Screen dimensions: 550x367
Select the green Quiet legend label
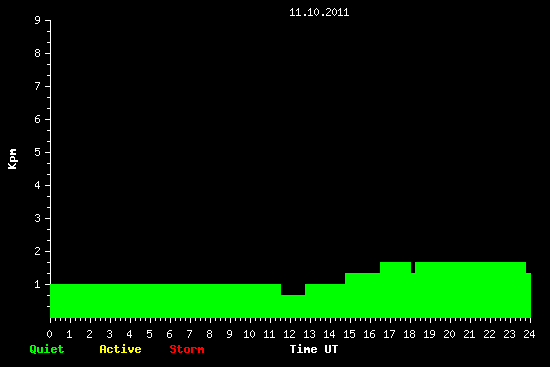[47, 349]
